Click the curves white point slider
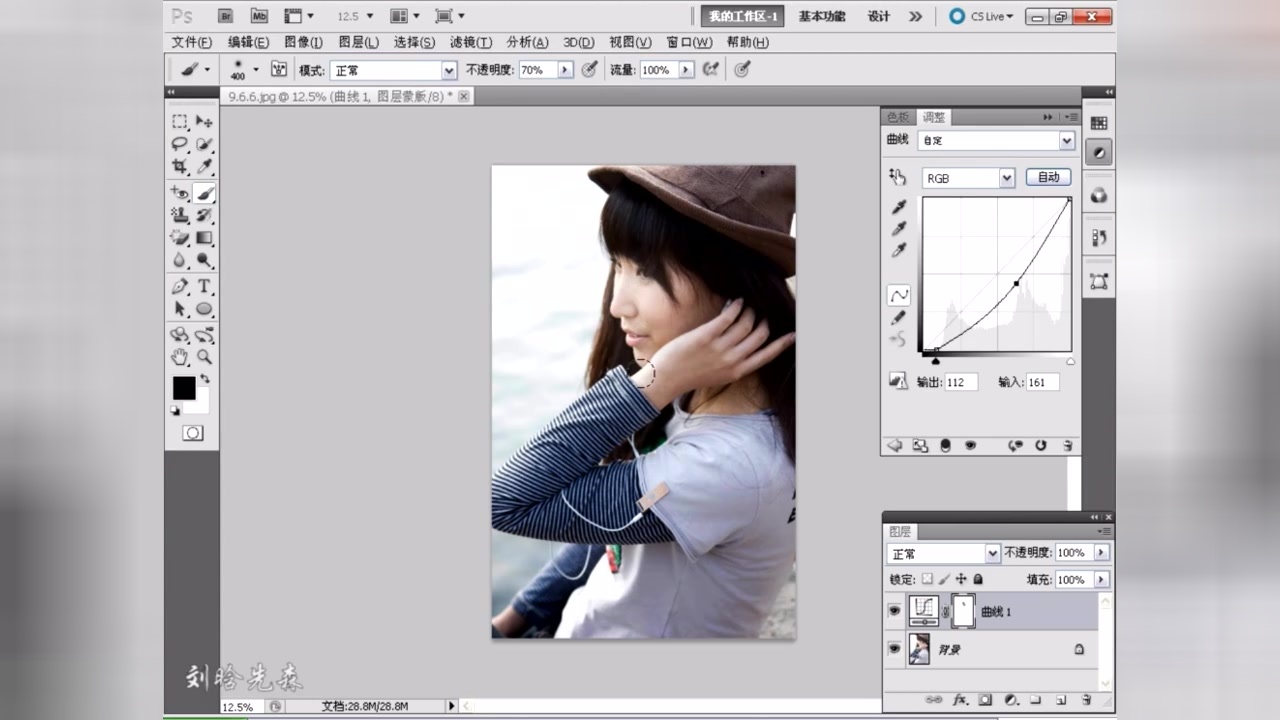 pyautogui.click(x=1070, y=361)
